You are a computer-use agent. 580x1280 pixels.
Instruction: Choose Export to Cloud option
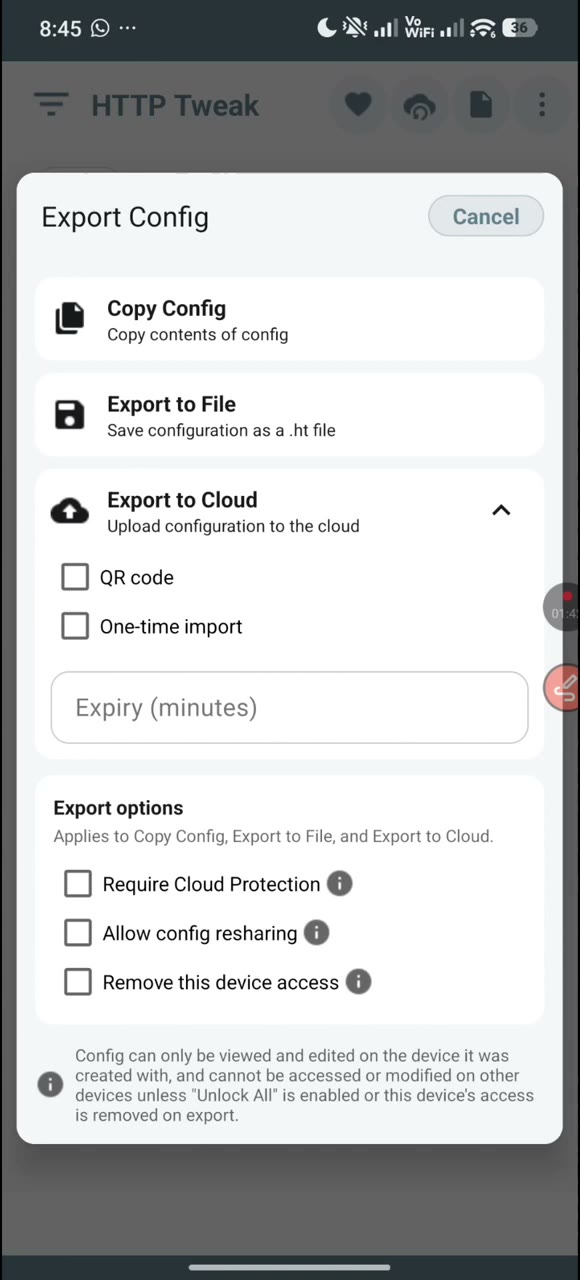tap(290, 511)
